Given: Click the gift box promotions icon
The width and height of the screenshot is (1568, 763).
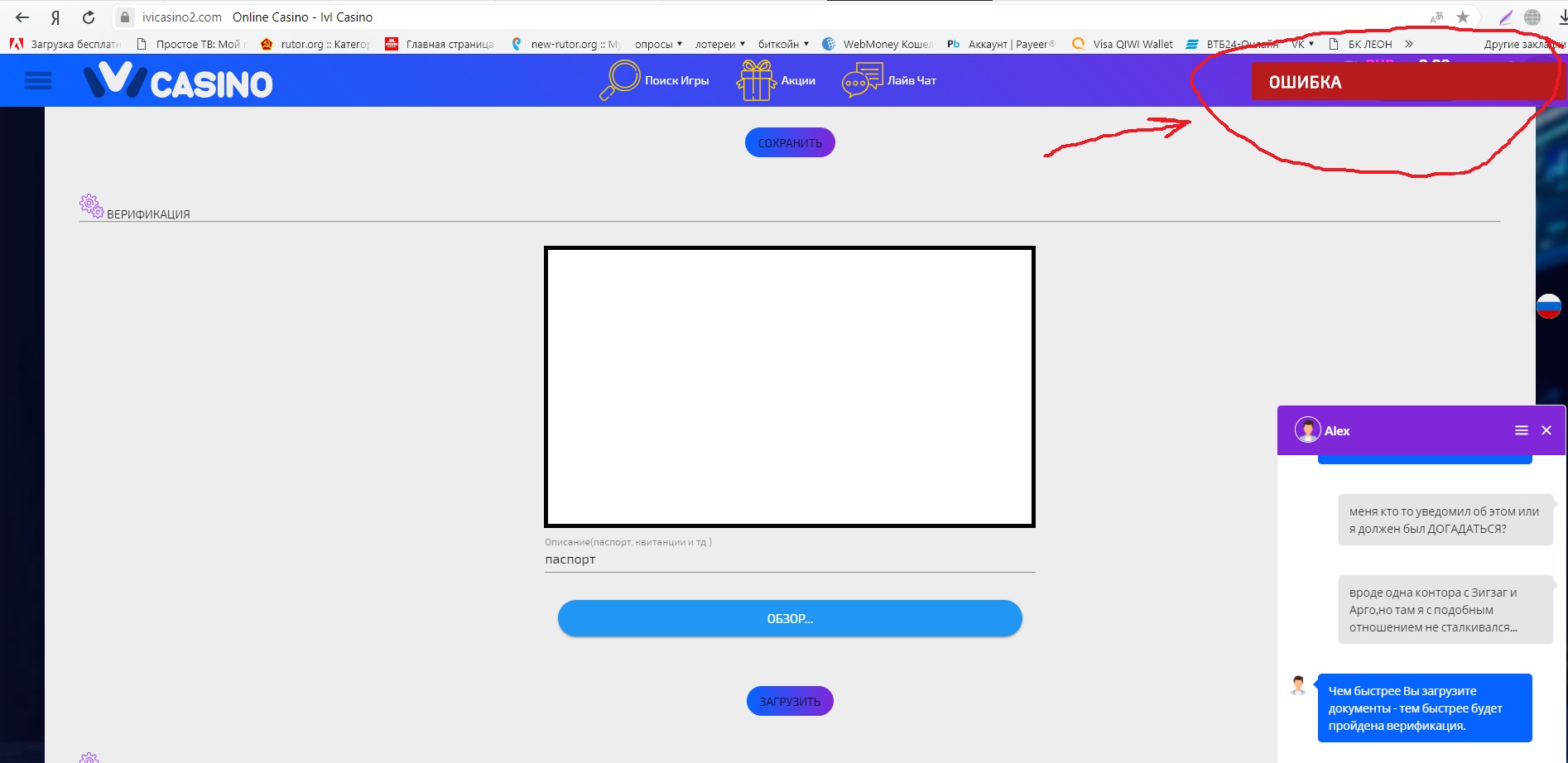Looking at the screenshot, I should pos(756,80).
